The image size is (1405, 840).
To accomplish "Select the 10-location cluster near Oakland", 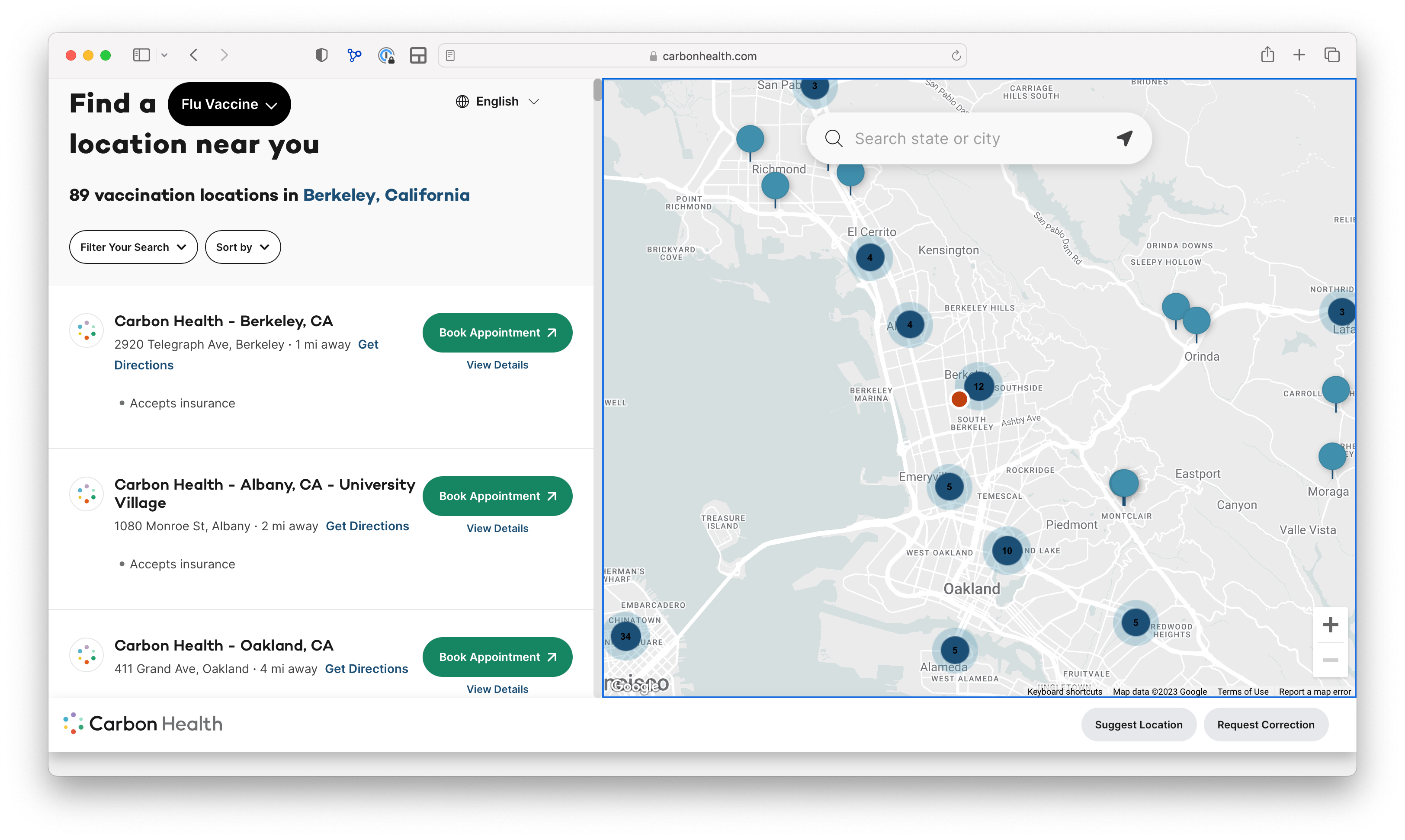I will tap(1007, 550).
